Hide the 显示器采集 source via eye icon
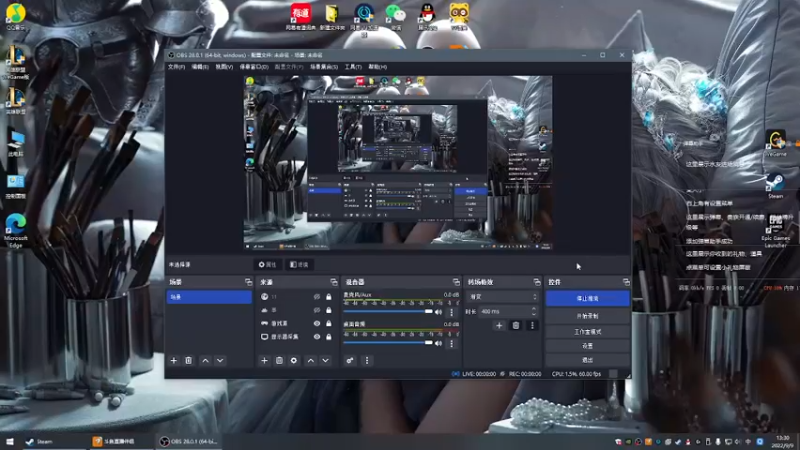Viewport: 800px width, 450px height. coord(317,337)
